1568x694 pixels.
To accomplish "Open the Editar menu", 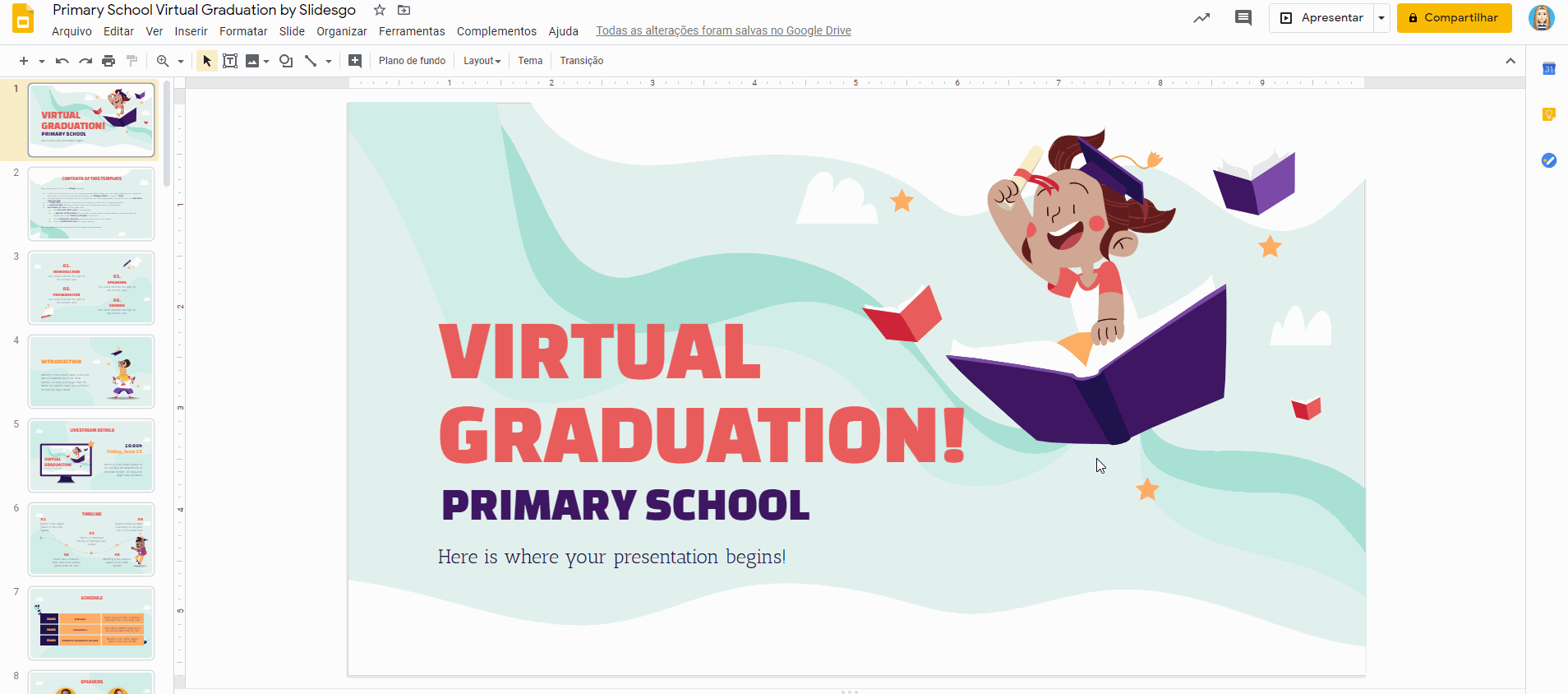I will click(118, 31).
